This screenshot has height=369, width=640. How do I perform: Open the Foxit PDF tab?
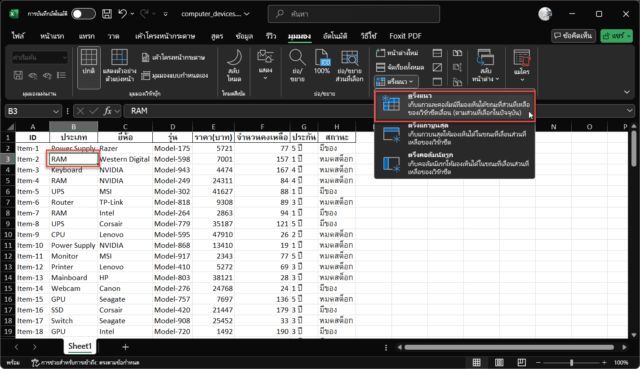click(405, 36)
